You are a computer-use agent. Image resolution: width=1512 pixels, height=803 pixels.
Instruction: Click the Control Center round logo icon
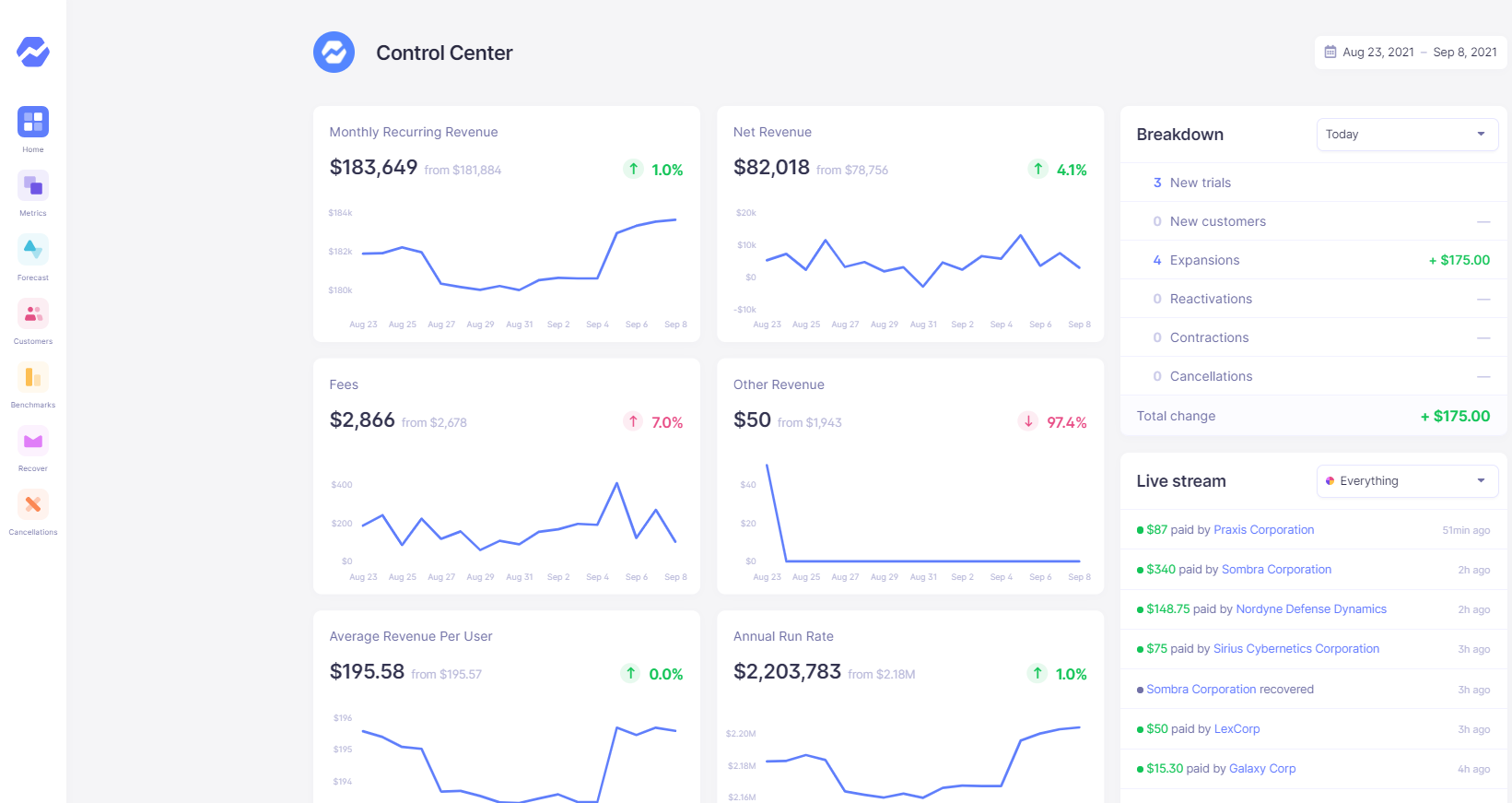(334, 53)
